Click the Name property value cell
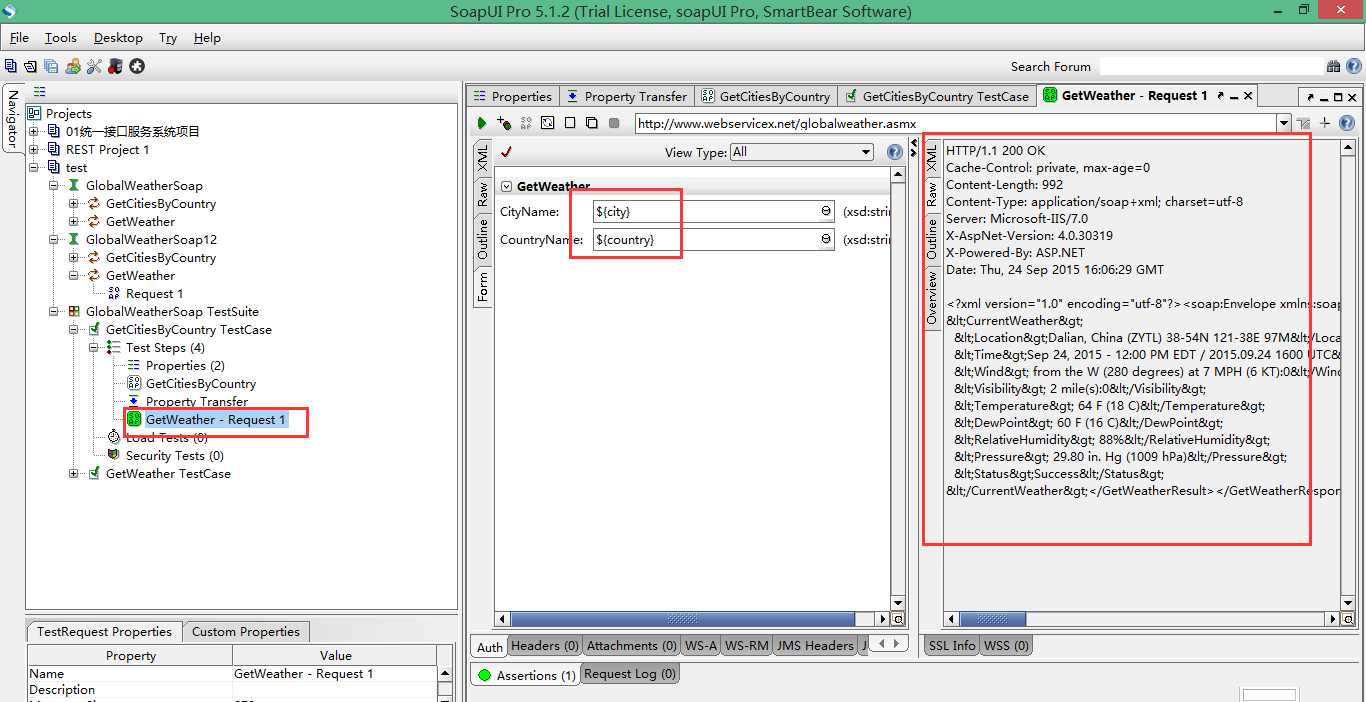This screenshot has width=1366, height=702. [335, 674]
